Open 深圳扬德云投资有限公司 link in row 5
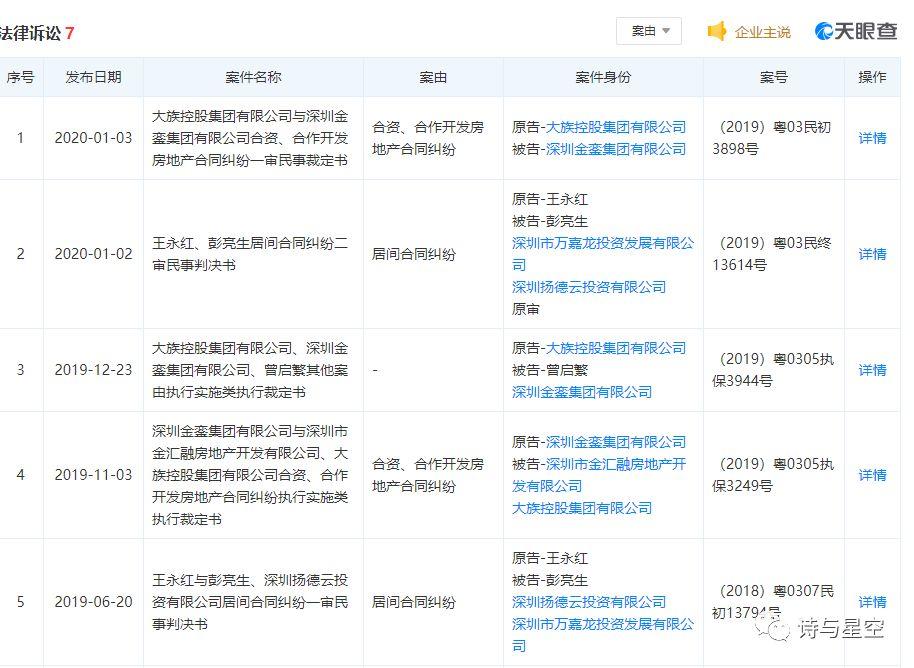This screenshot has height=668, width=914. pos(589,602)
